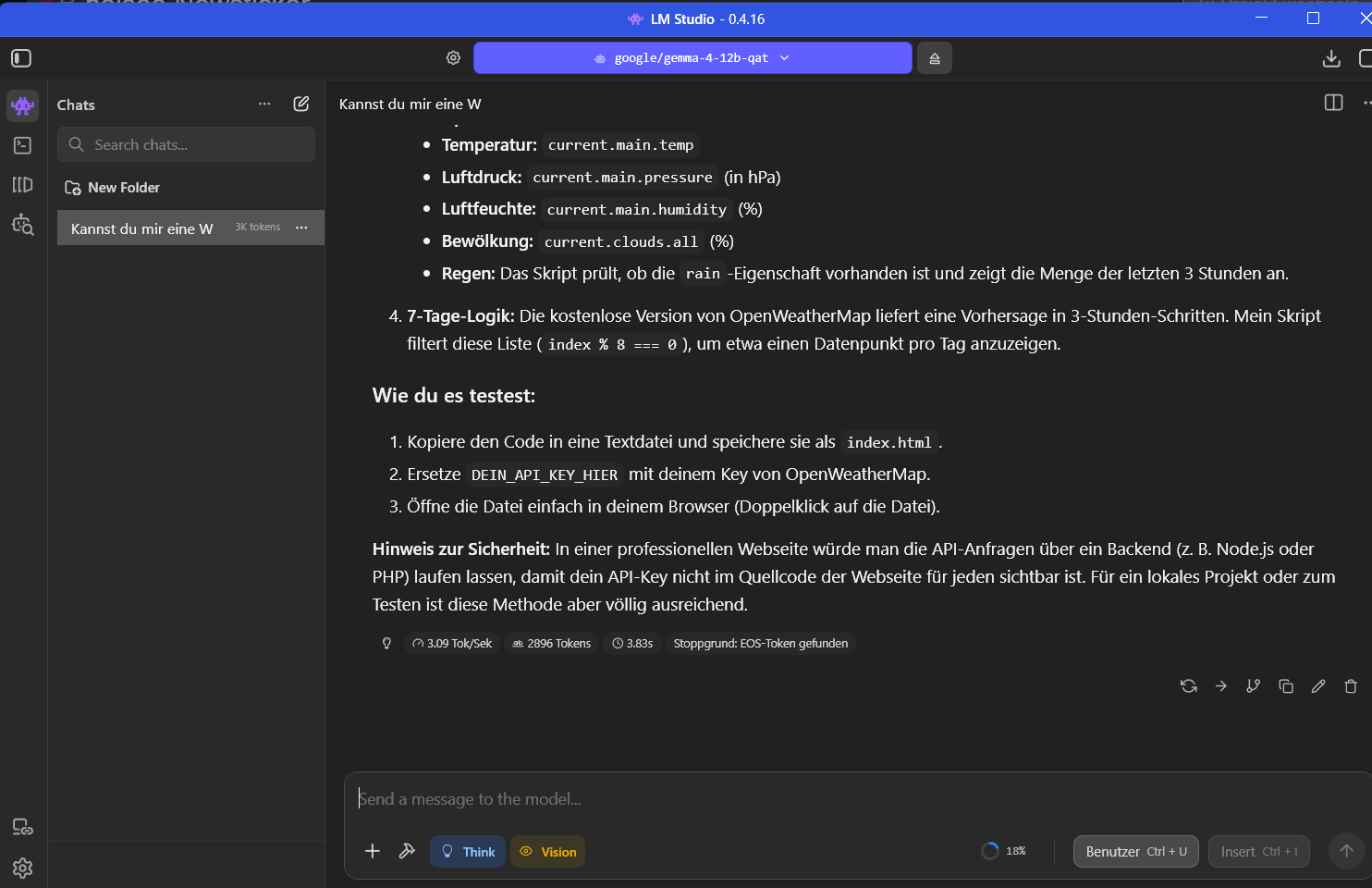Open My Models library icon

click(x=23, y=185)
